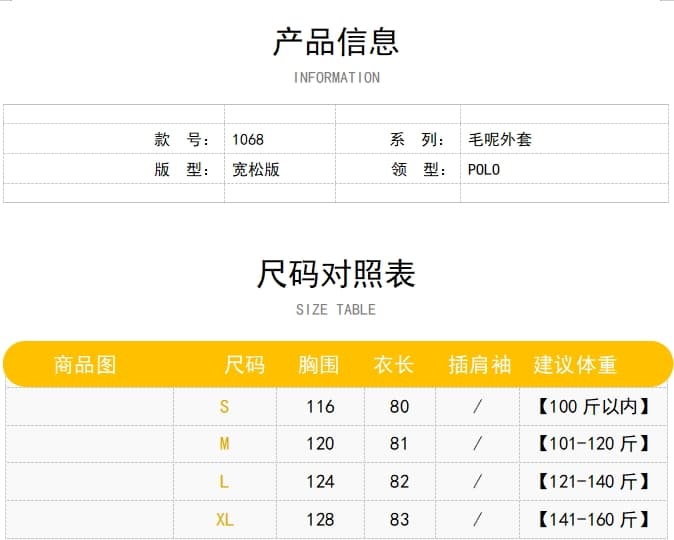Click the 胸围 column header
Viewport: 674px width, 540px height.
pos(319,365)
